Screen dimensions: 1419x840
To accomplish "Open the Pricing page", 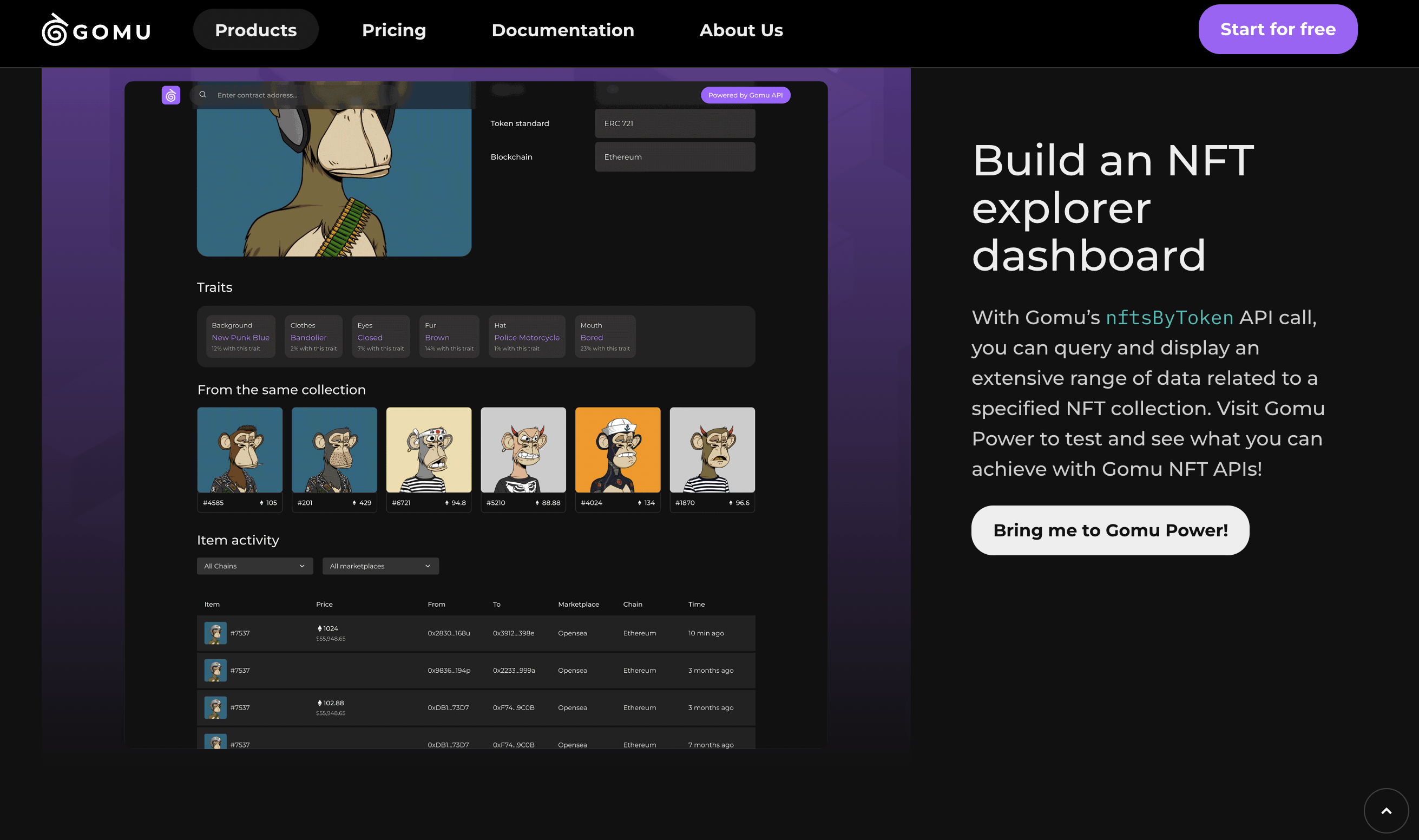I will [394, 29].
